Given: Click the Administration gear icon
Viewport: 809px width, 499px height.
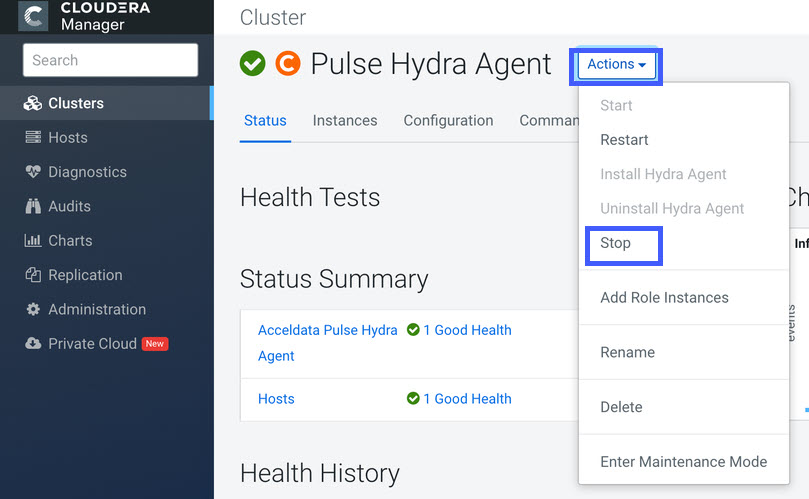Looking at the screenshot, I should 33,309.
